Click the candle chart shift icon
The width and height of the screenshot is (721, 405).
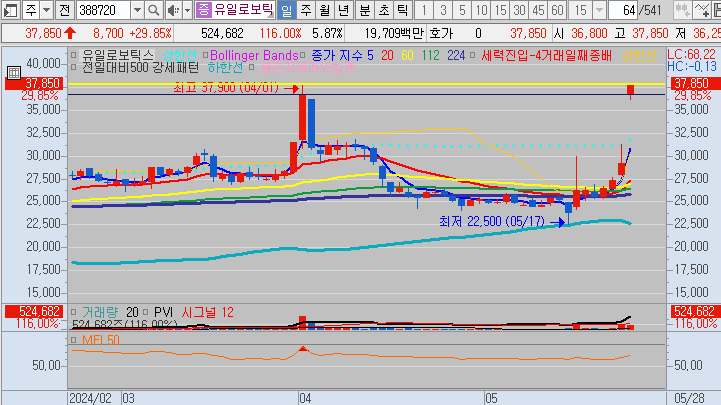tap(682, 10)
